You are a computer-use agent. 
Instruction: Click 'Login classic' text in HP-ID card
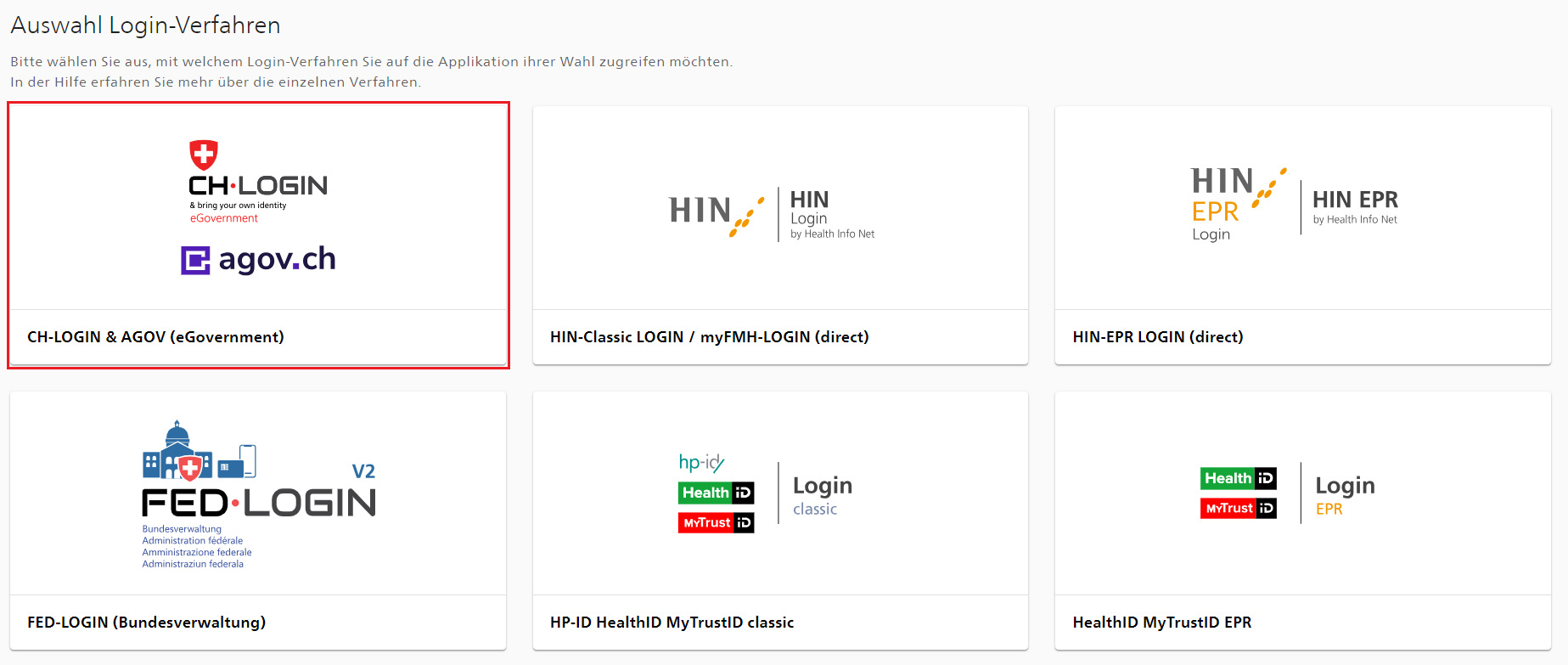click(823, 495)
